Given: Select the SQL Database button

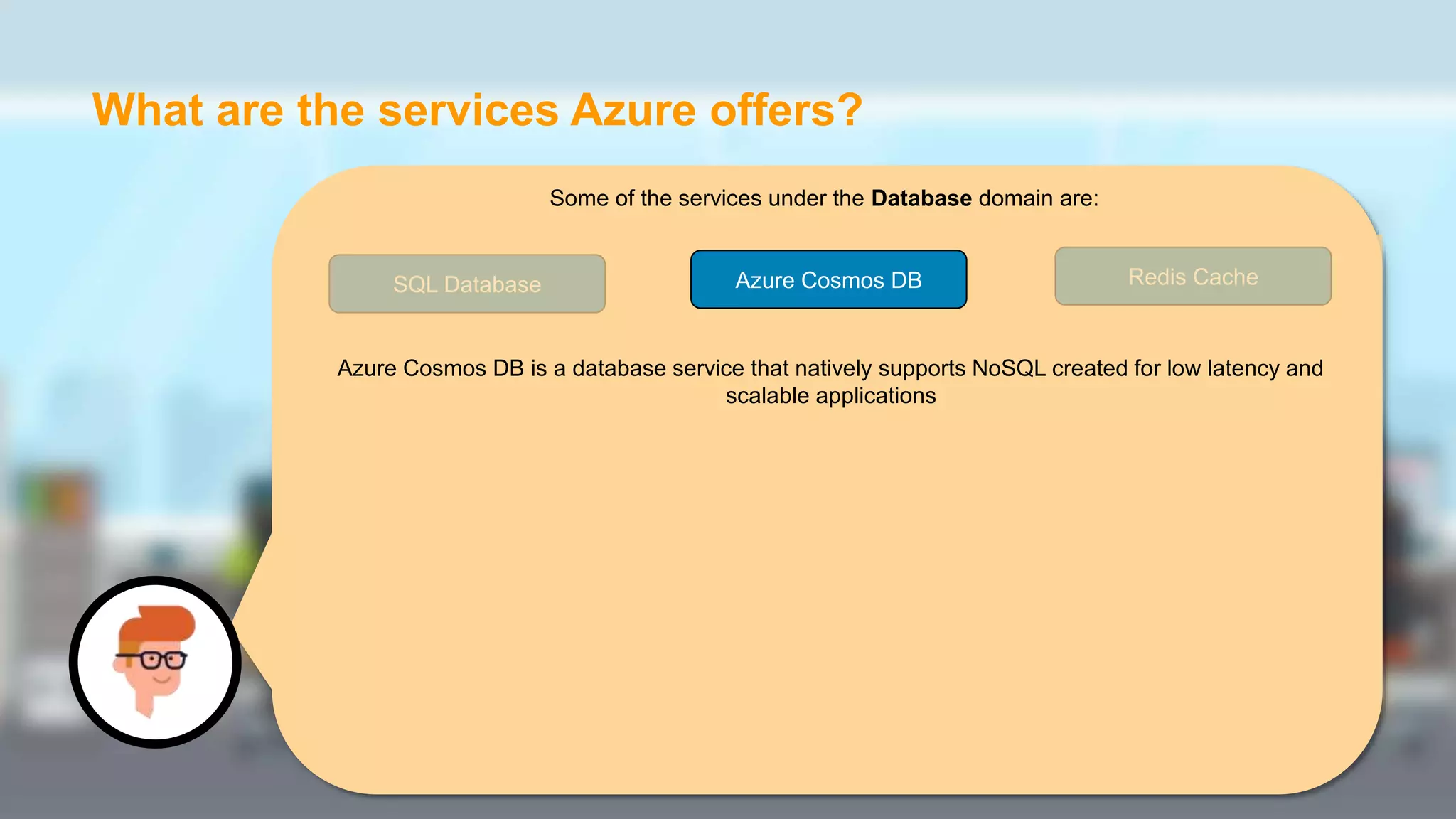Looking at the screenshot, I should [467, 284].
